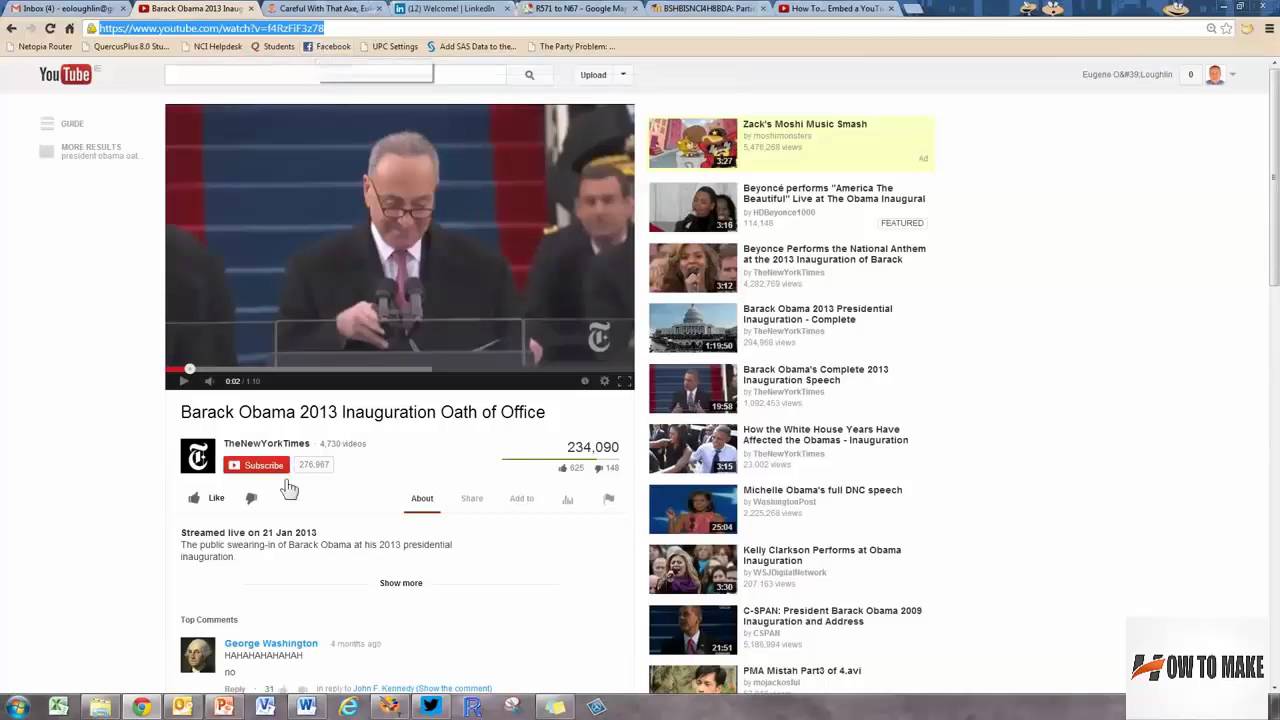This screenshot has height=720, width=1280.
Task: Open the UPC Settings bookmark
Action: (x=388, y=46)
